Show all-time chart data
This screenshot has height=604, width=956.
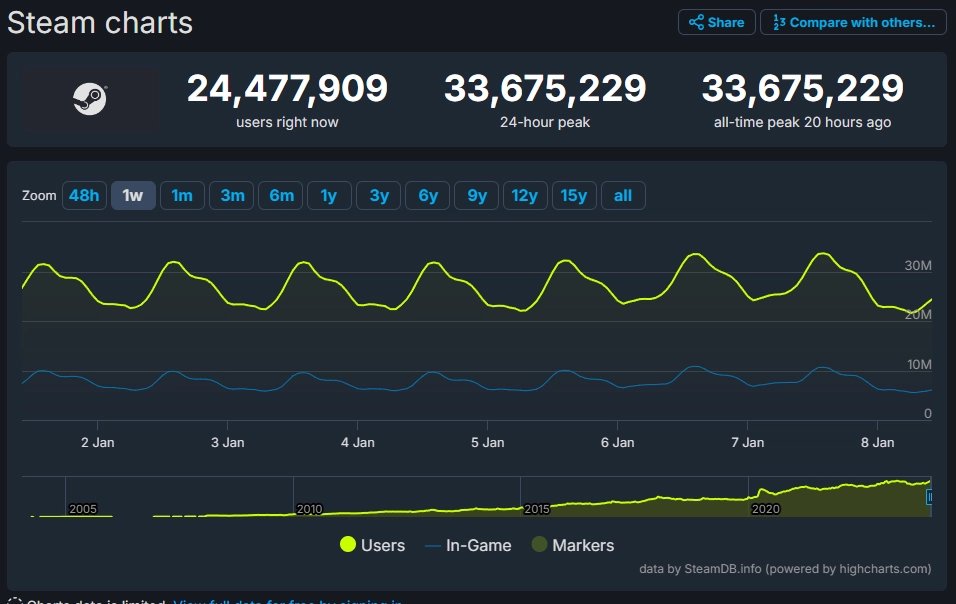click(623, 196)
